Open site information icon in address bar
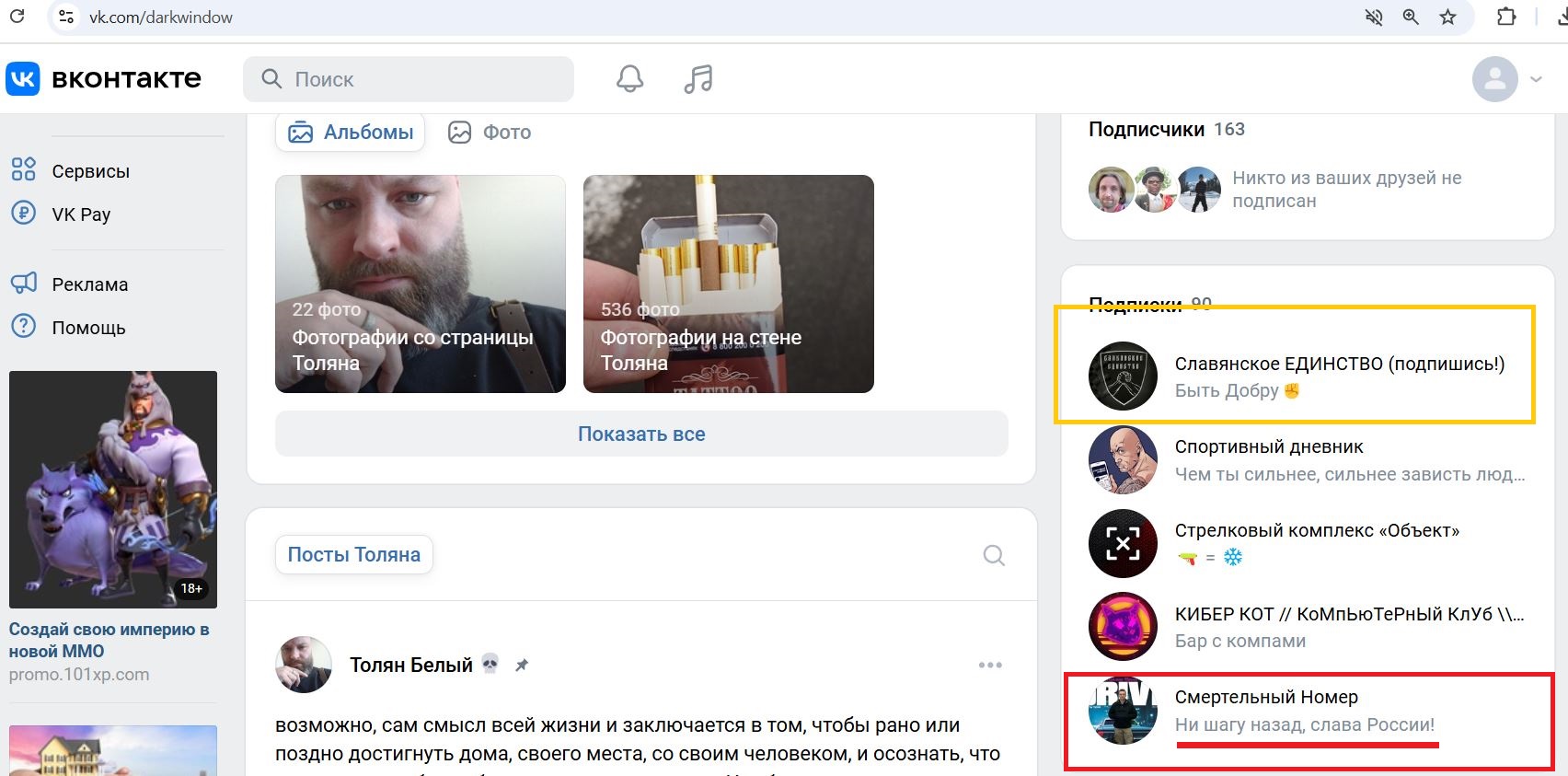1568x776 pixels. tap(65, 17)
